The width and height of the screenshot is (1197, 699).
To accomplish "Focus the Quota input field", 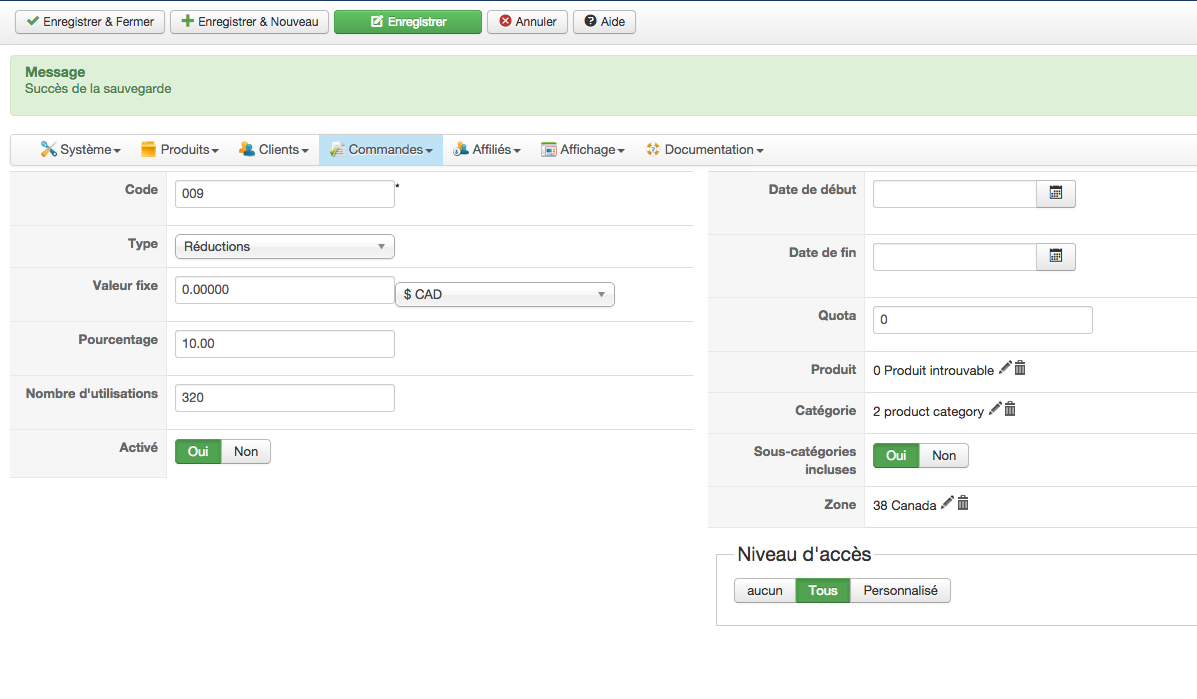I will [x=982, y=320].
